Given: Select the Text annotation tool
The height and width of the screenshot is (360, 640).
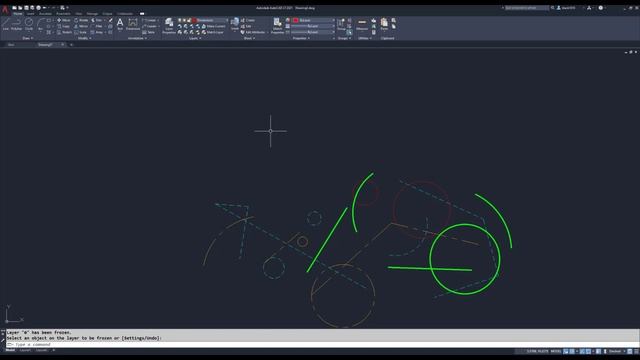Looking at the screenshot, I should (x=120, y=24).
